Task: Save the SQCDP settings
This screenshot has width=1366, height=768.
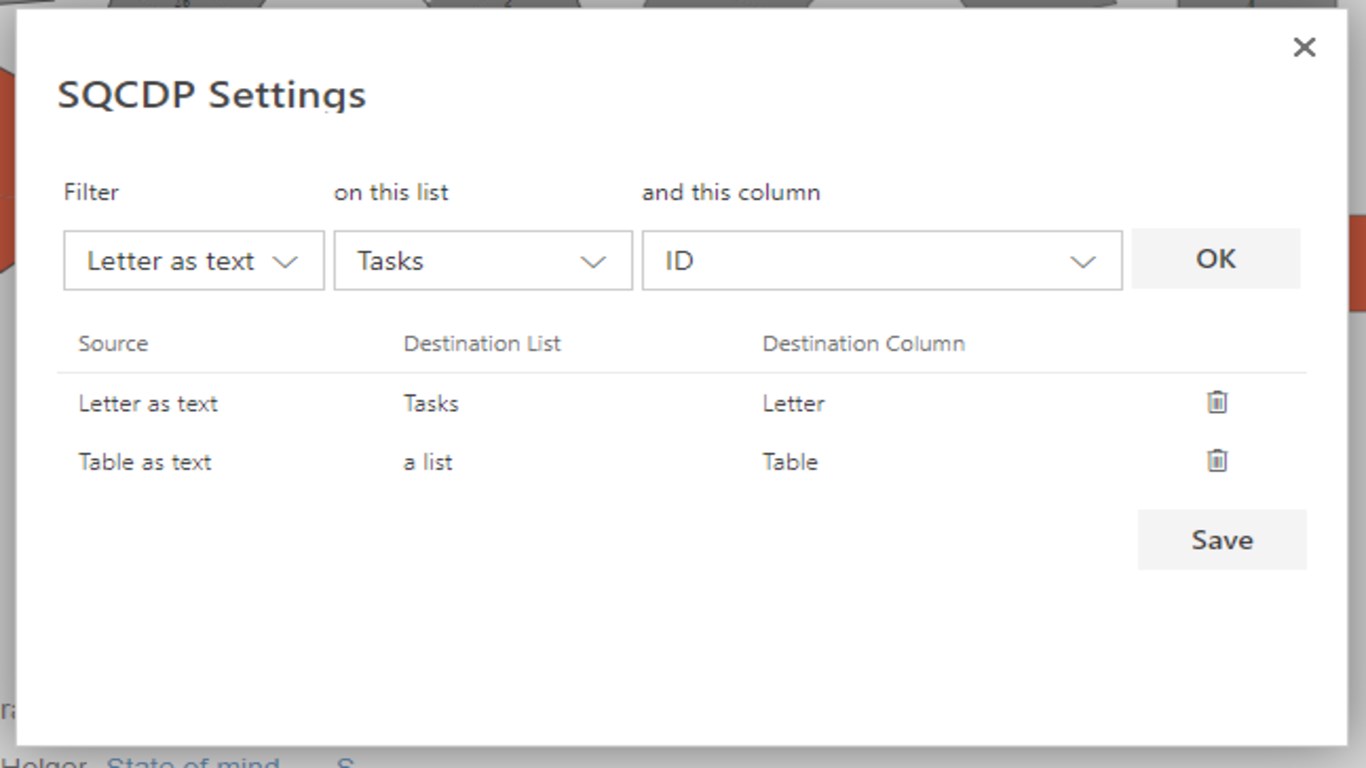Action: 1221,540
